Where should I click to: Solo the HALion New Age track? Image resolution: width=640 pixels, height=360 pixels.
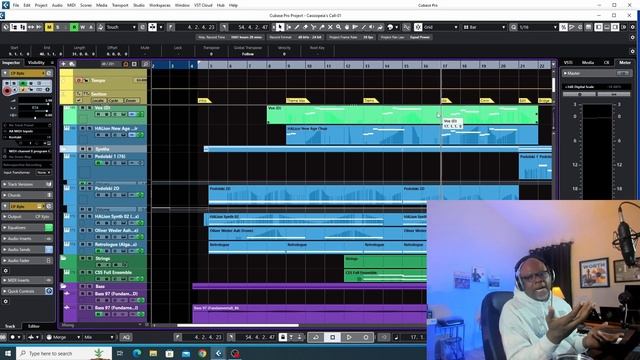click(89, 129)
